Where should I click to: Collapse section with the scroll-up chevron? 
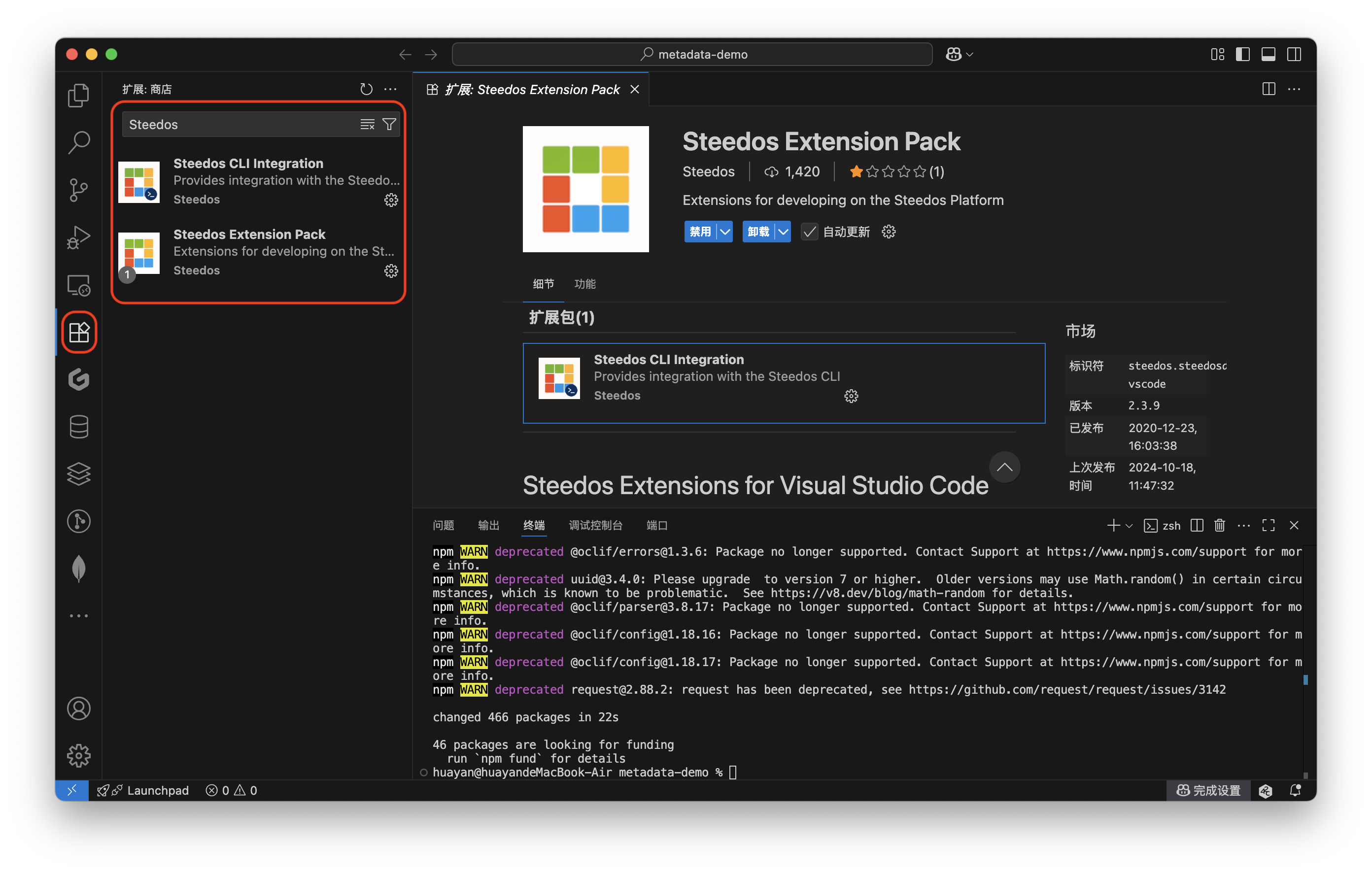coord(1004,467)
